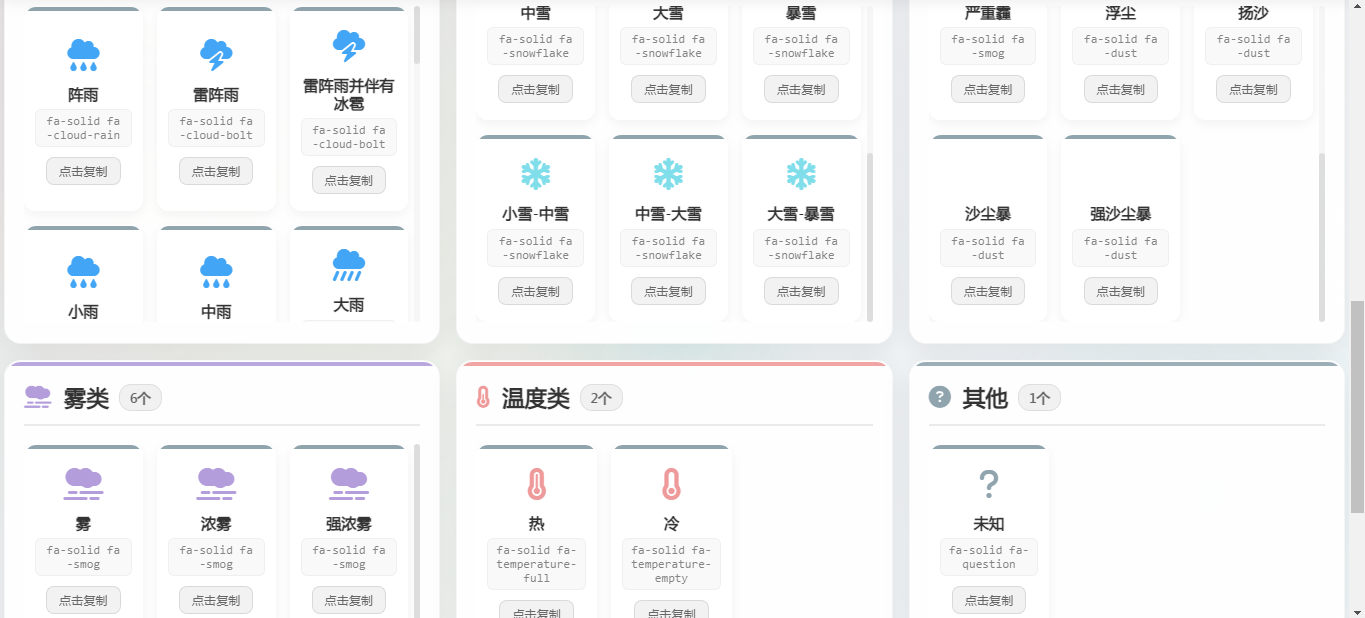Viewport: 1365px width, 618px height.
Task: Click the 浓雾 smog icon
Action: coord(216,483)
